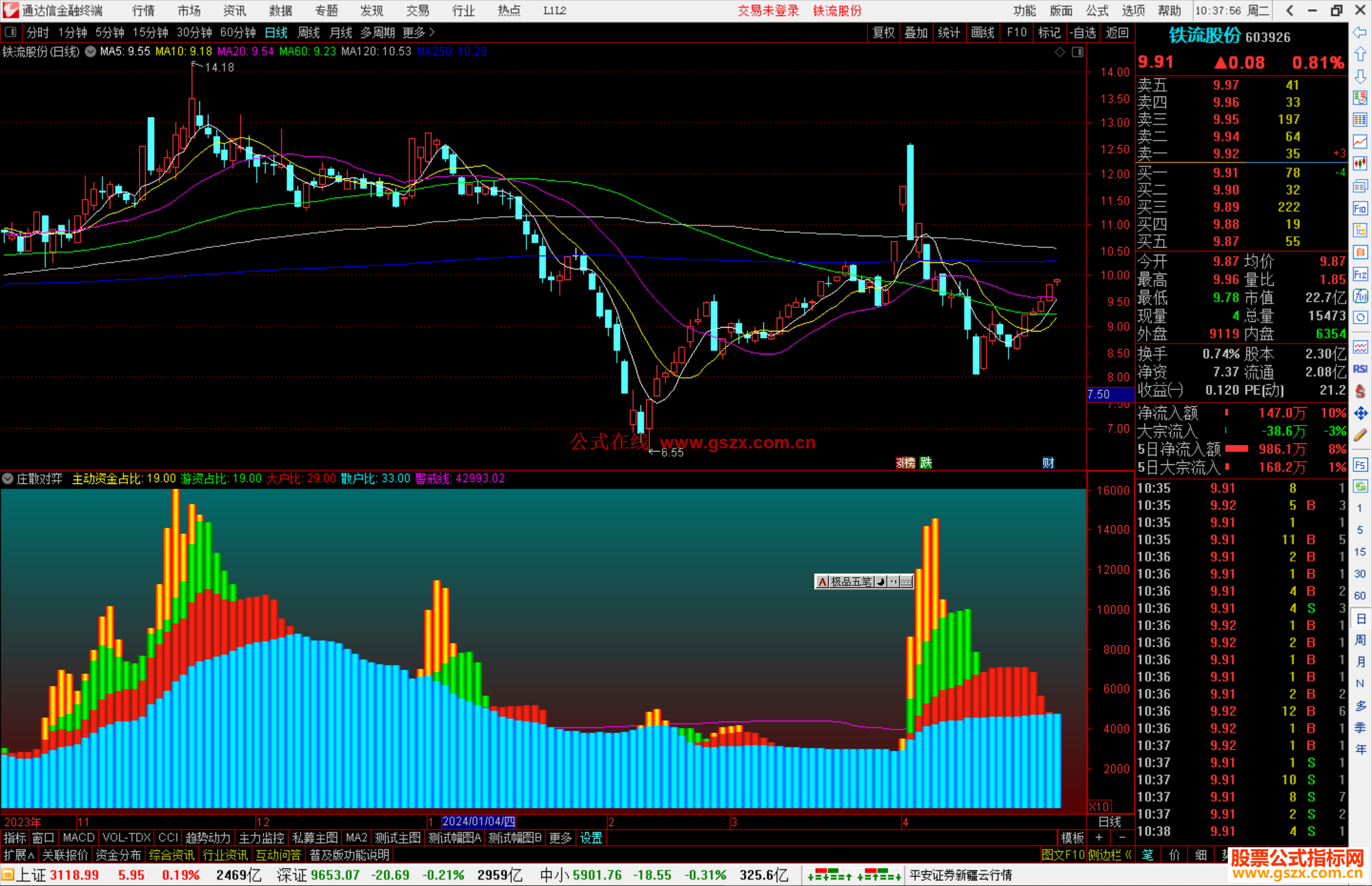Screen dimensions: 1372x886
Task: Click the 模板 template button
Action: click(x=1072, y=838)
